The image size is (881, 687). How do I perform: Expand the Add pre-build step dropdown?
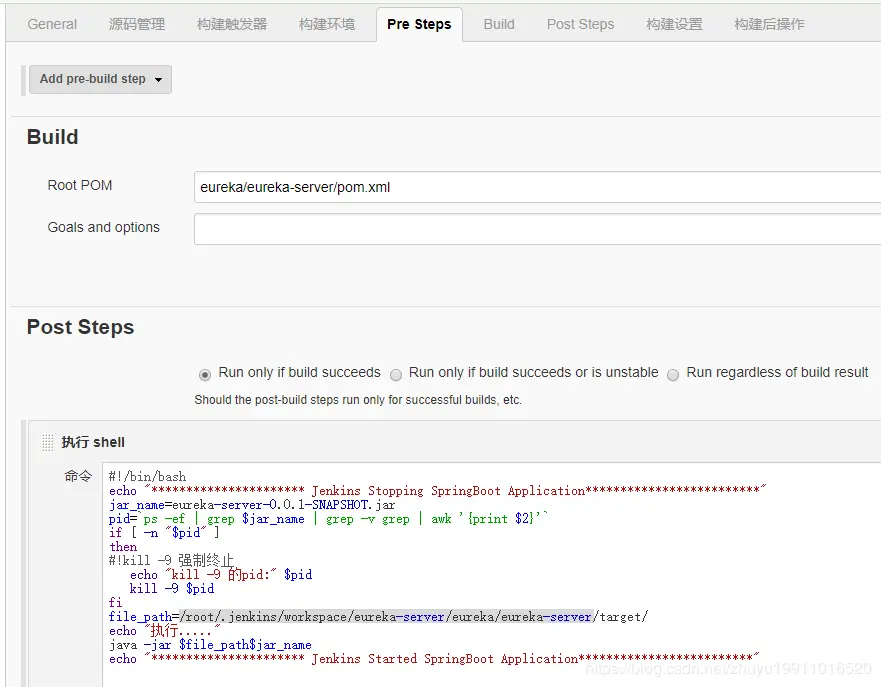[100, 79]
